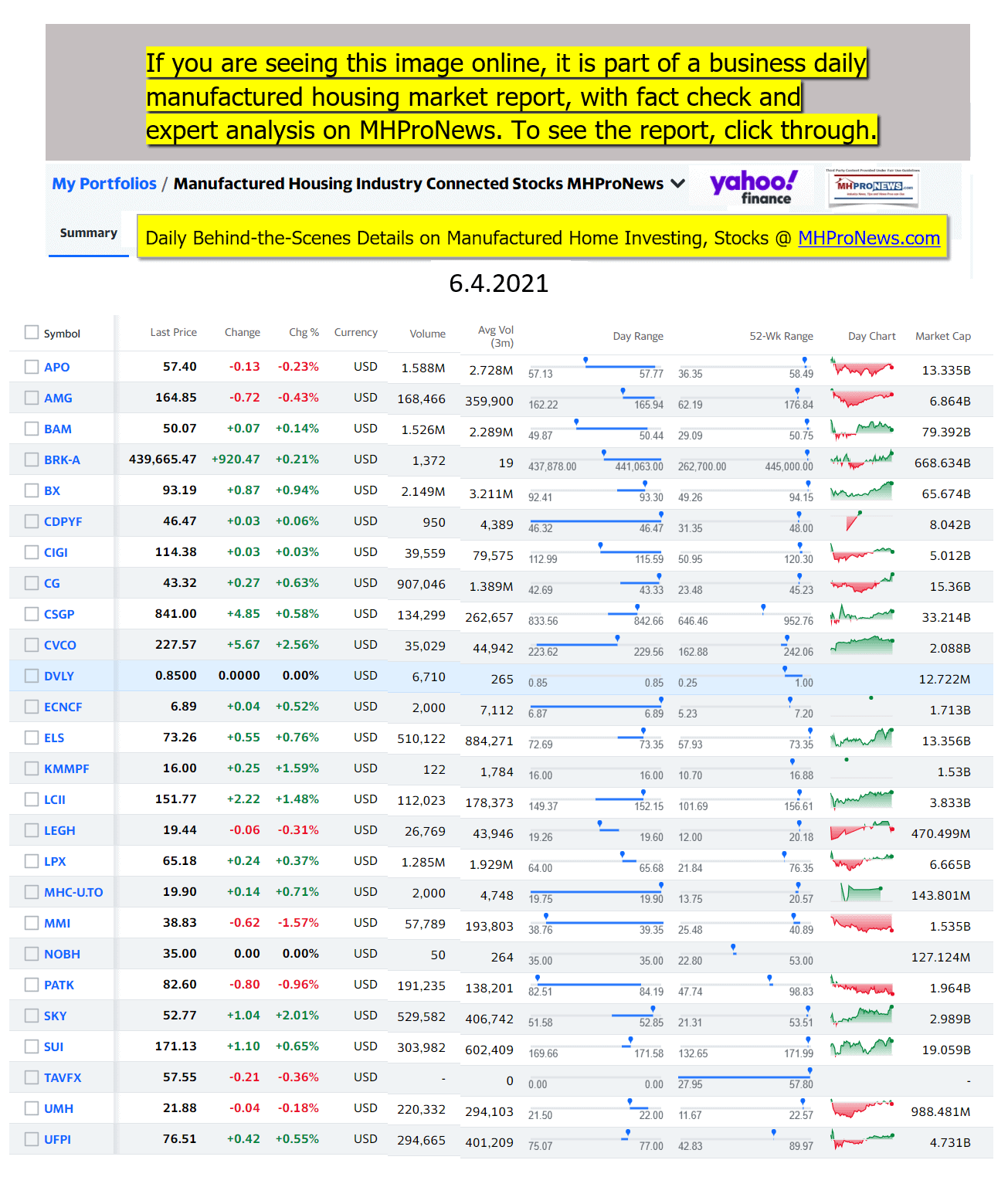Viewport: 1008px width, 1177px height.
Task: Sort by Change column header
Action: 243,332
